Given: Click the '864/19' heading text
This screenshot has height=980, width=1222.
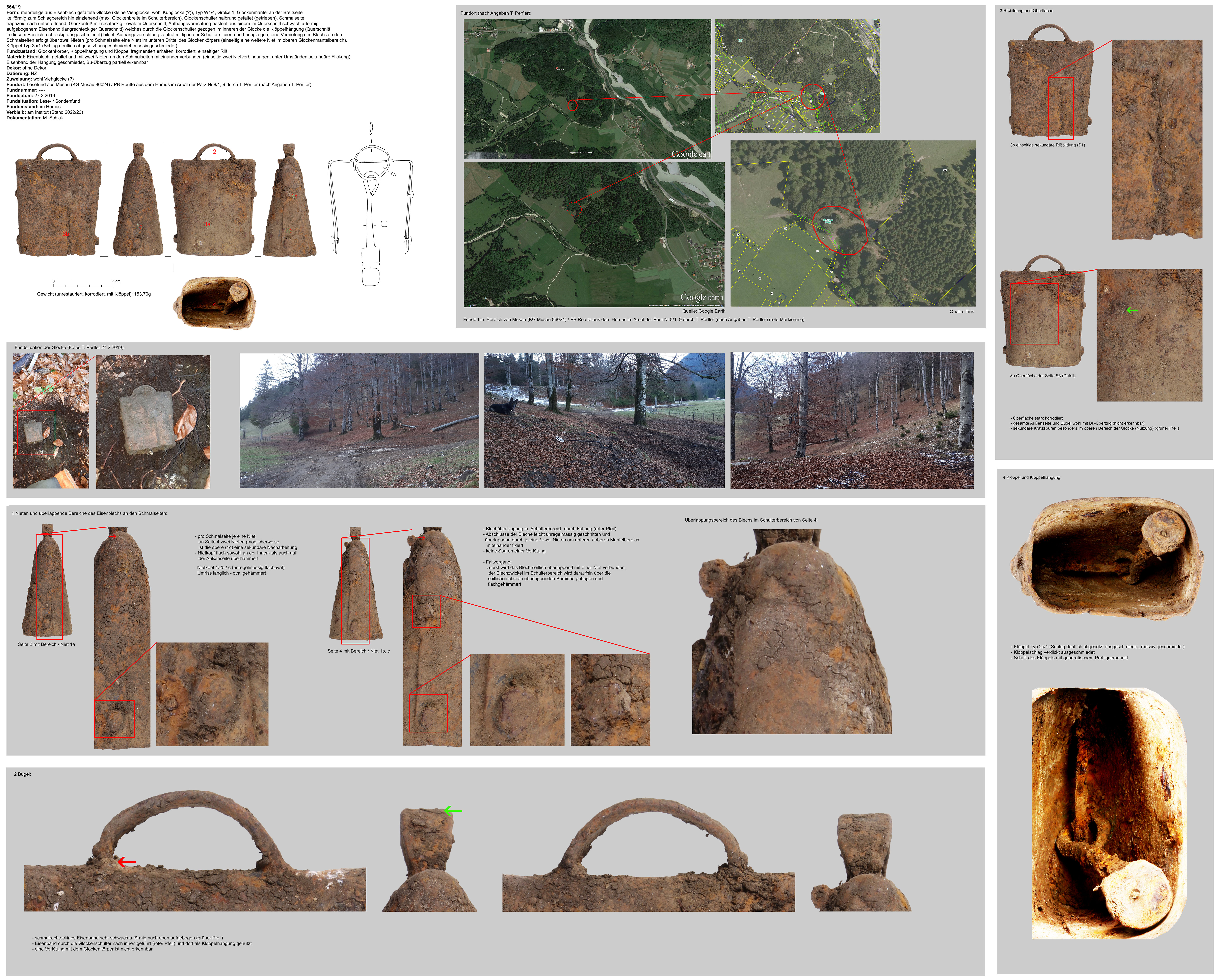Looking at the screenshot, I should pos(14,7).
